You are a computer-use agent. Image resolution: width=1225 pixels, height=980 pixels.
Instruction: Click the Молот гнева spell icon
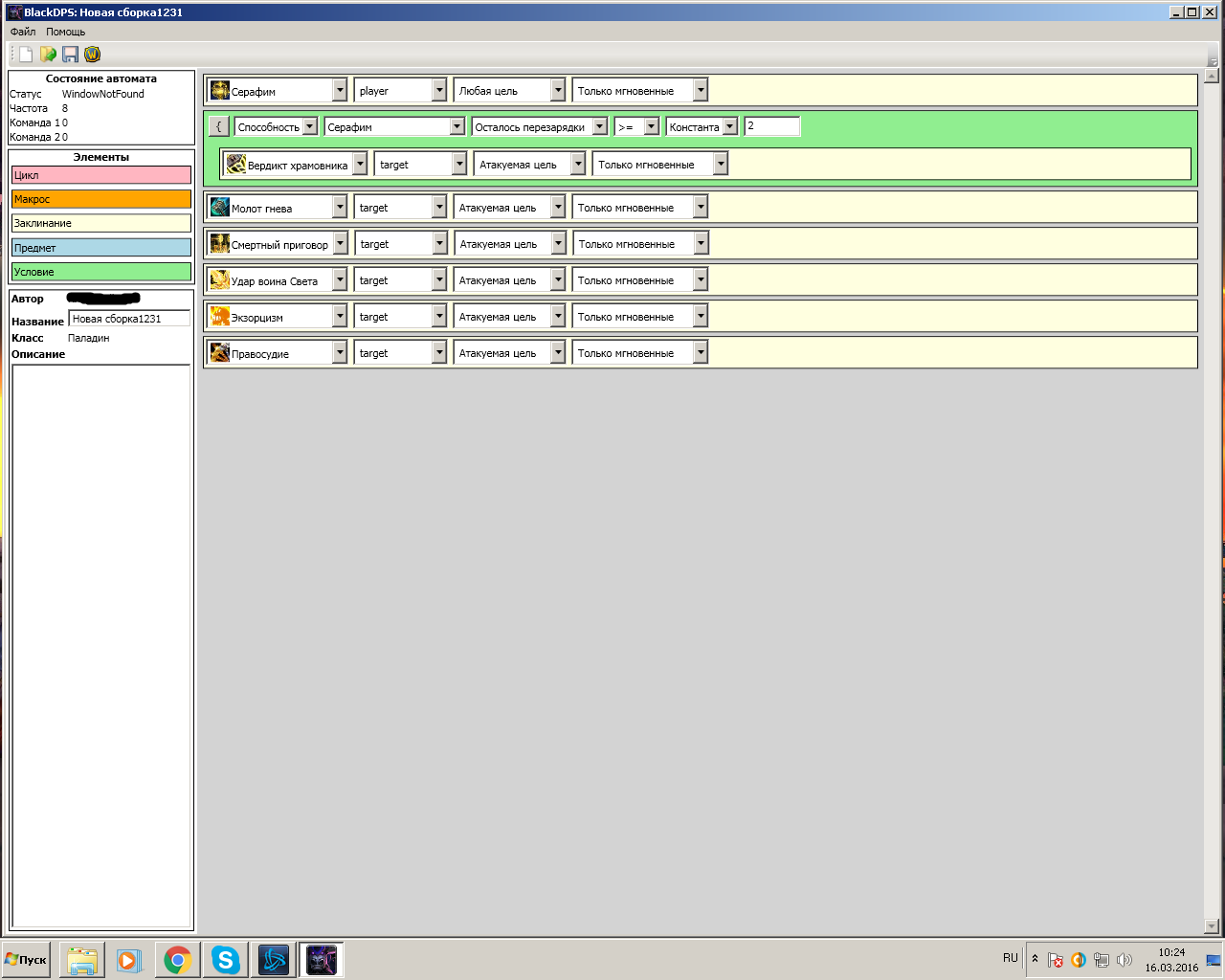coord(220,208)
